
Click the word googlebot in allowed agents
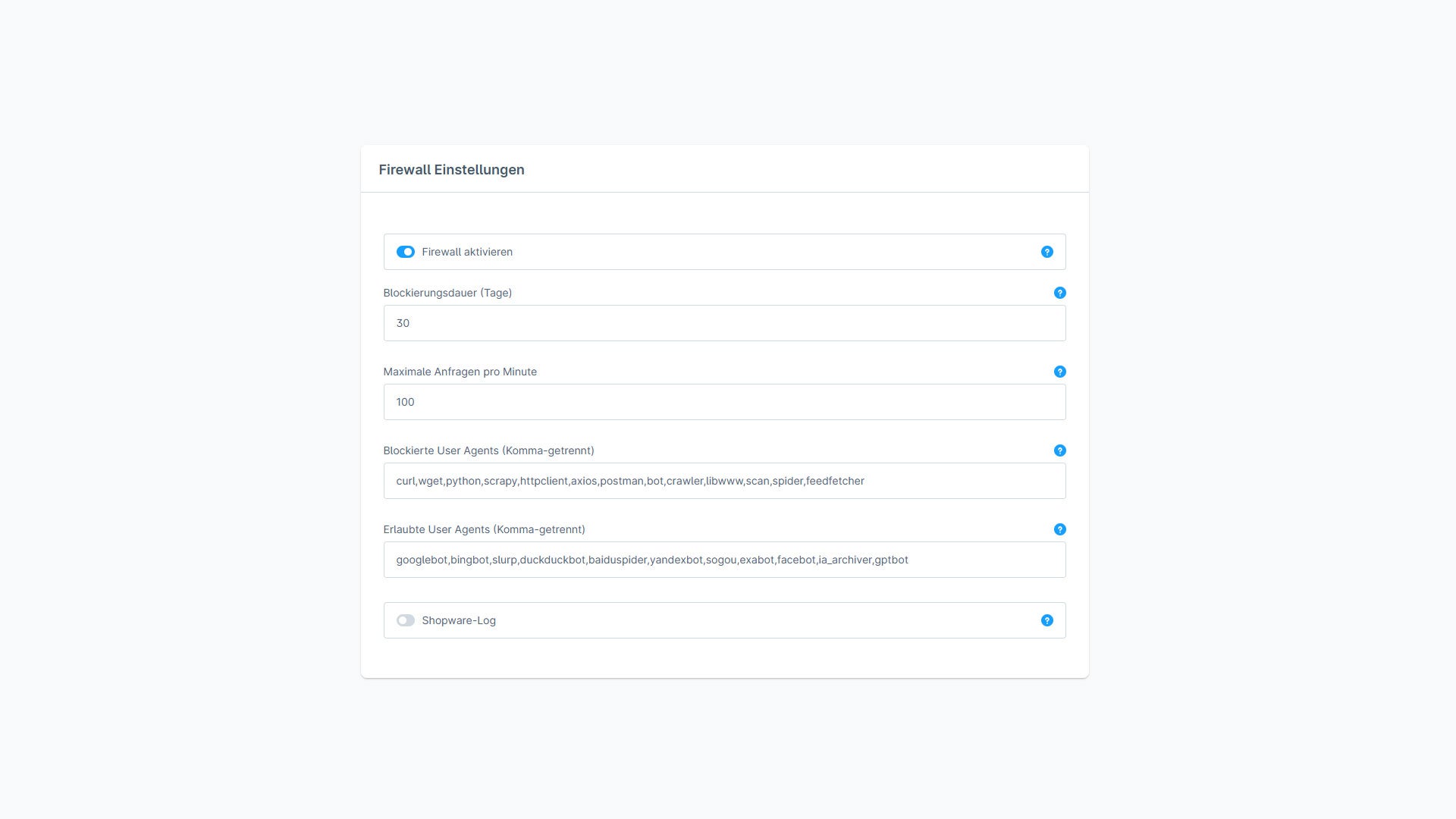click(x=422, y=560)
